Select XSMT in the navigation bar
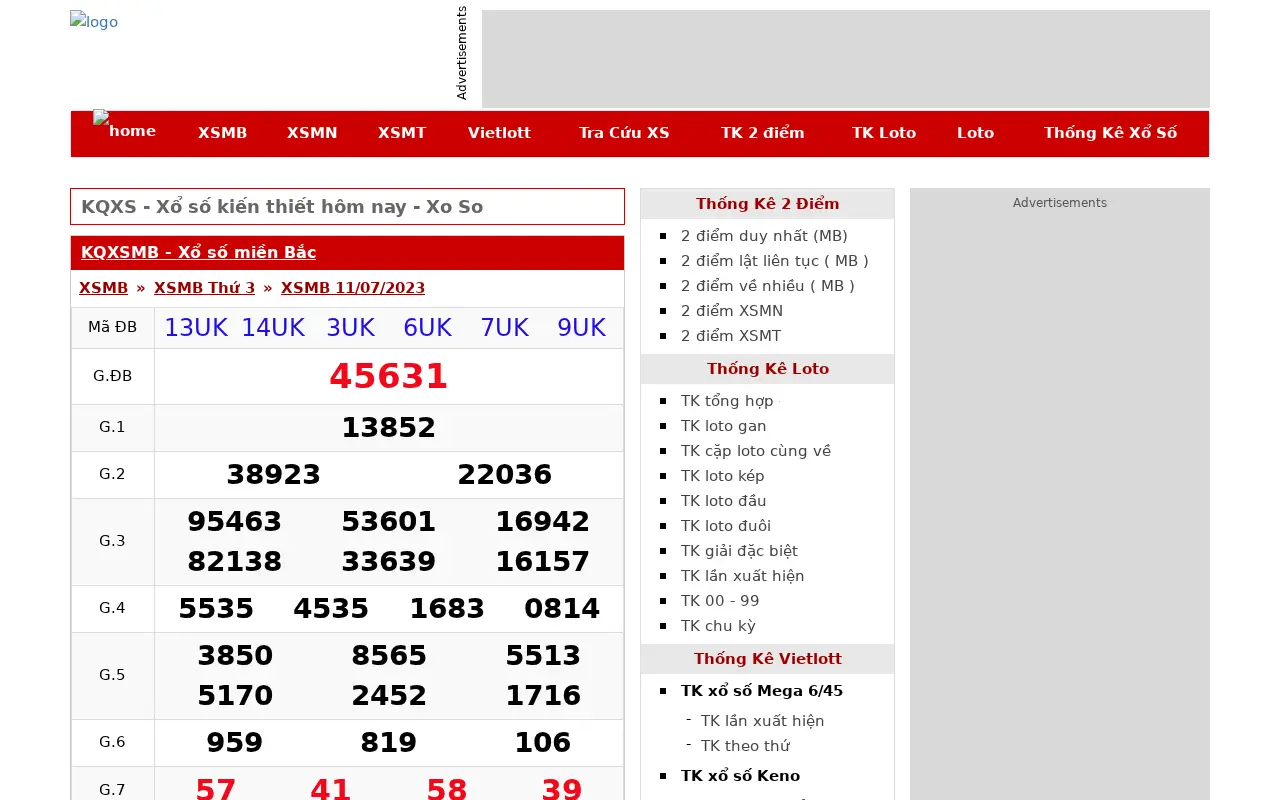This screenshot has height=800, width=1280. point(402,133)
